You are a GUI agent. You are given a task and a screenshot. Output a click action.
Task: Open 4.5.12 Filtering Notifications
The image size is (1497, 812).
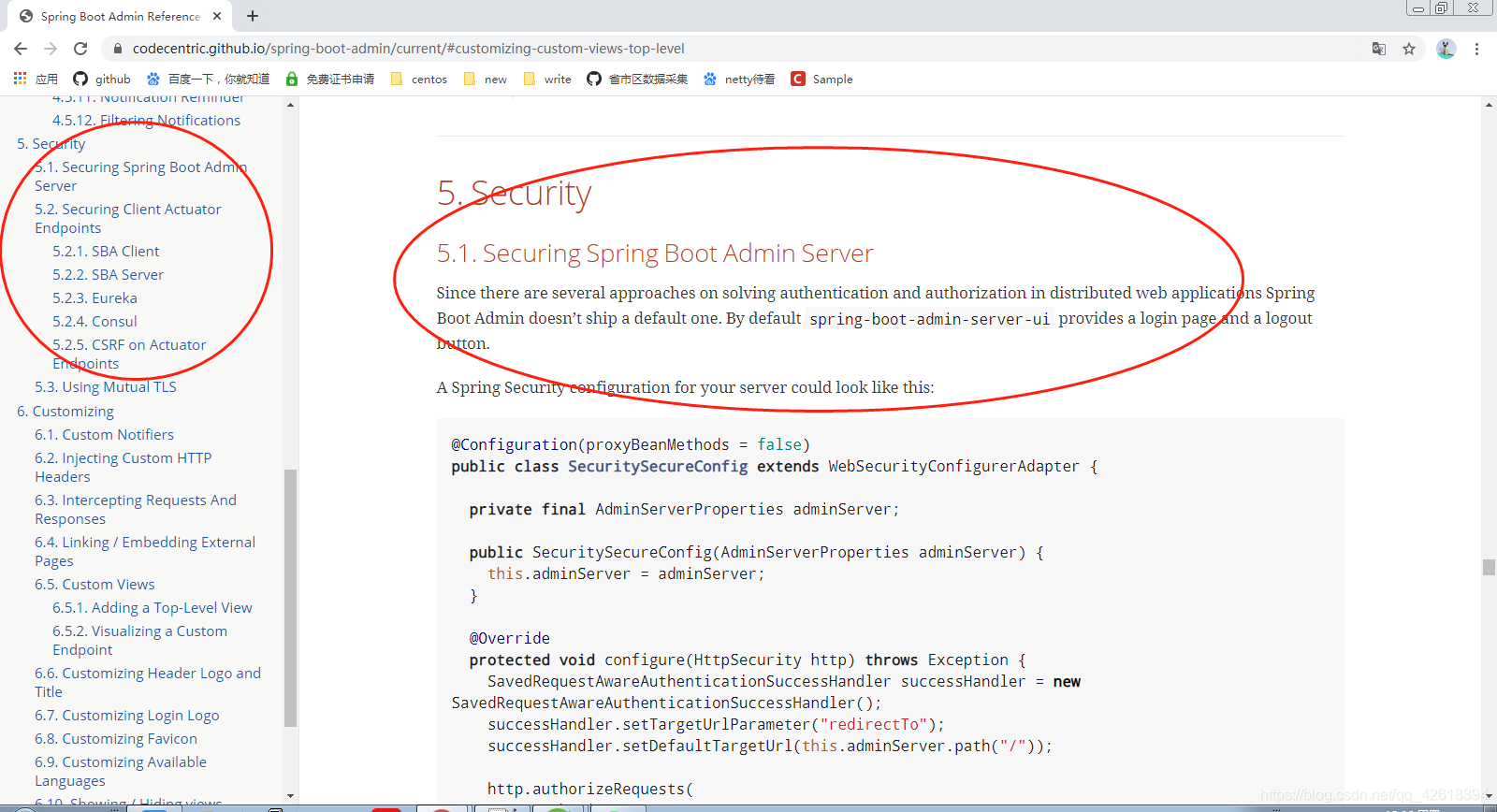[x=146, y=121]
